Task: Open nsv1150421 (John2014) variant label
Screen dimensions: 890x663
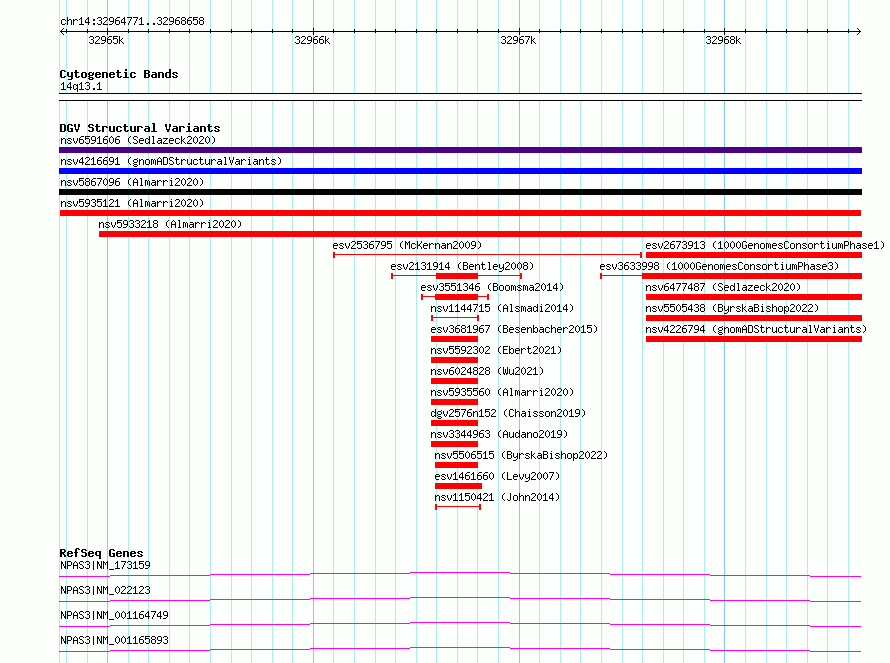Action: pyautogui.click(x=497, y=497)
